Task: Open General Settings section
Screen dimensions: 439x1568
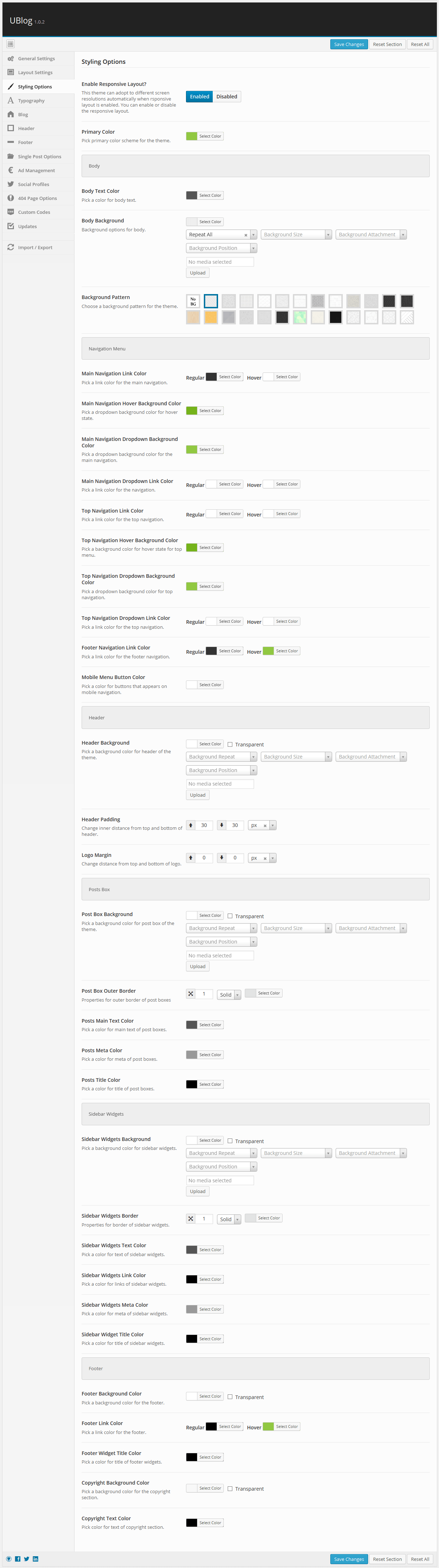Action: coord(36,58)
